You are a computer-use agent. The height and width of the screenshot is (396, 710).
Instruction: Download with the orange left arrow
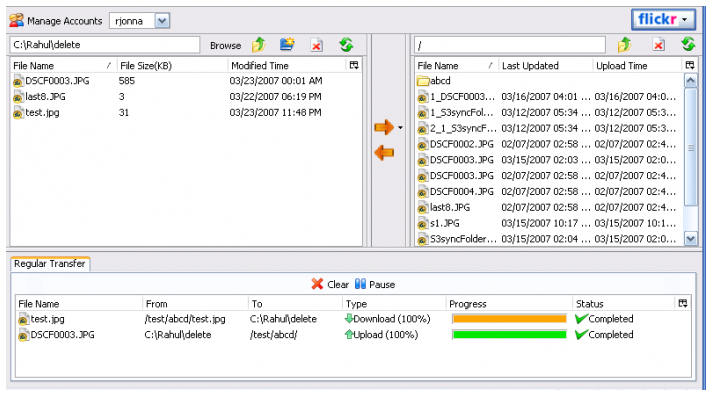point(384,153)
